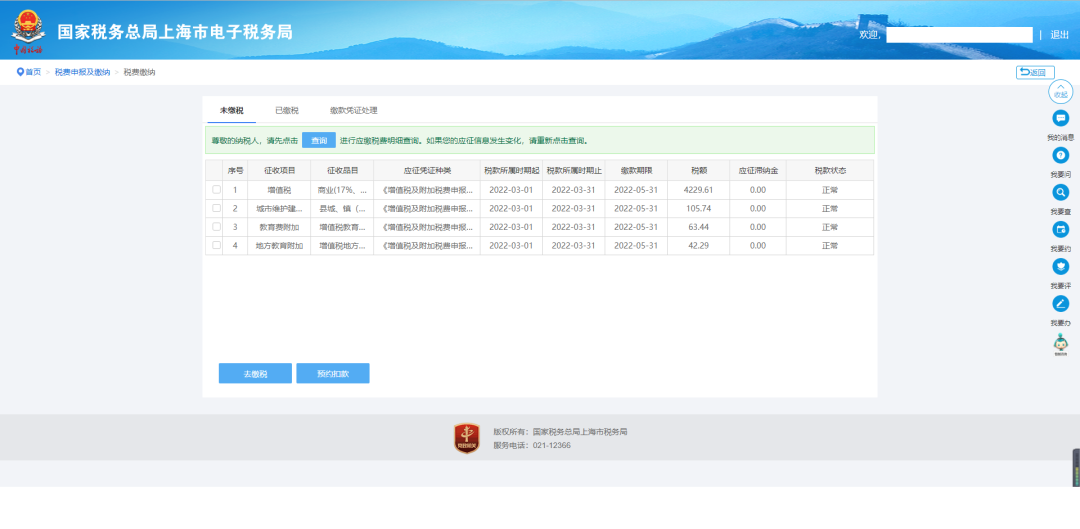Check the checkbox for row 1 增值税
1080x529 pixels.
(216, 189)
